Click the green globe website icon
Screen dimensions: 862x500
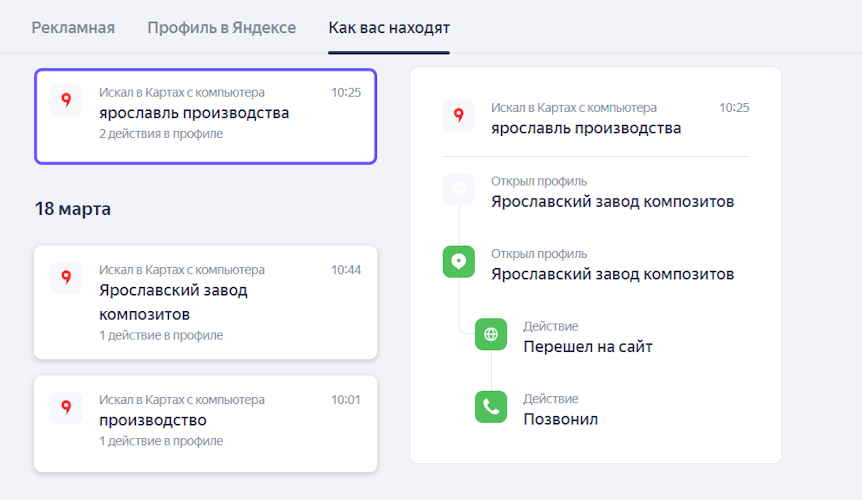pyautogui.click(x=491, y=335)
